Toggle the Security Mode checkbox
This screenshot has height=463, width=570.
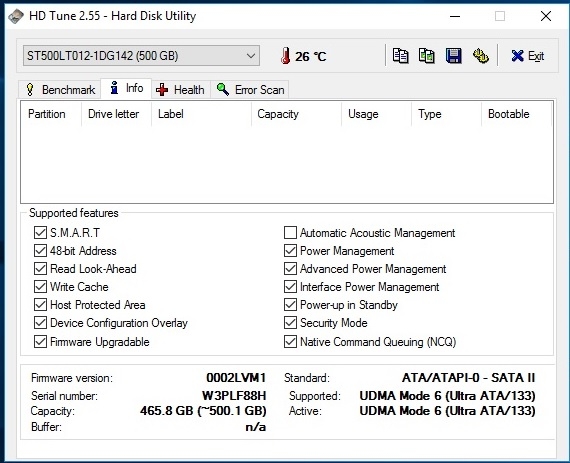coord(290,323)
